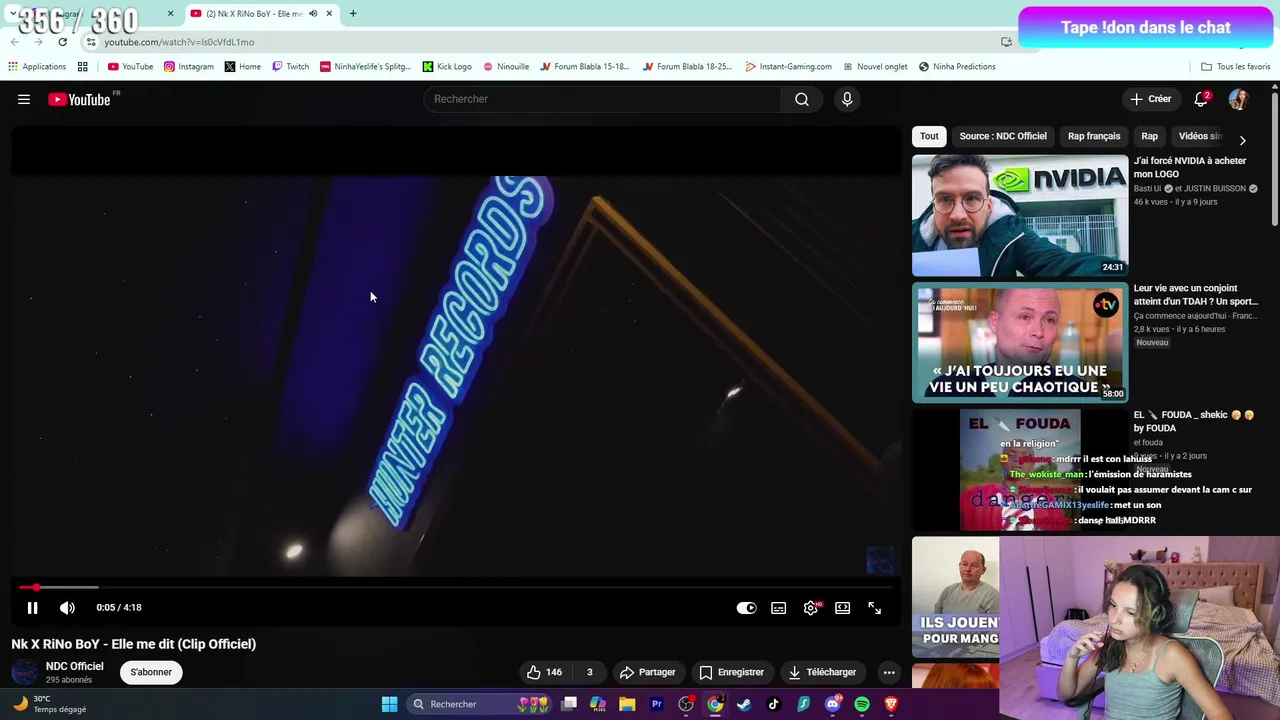This screenshot has height=720, width=1280.
Task: Subscribe with the S'abonner button
Action: tap(151, 672)
